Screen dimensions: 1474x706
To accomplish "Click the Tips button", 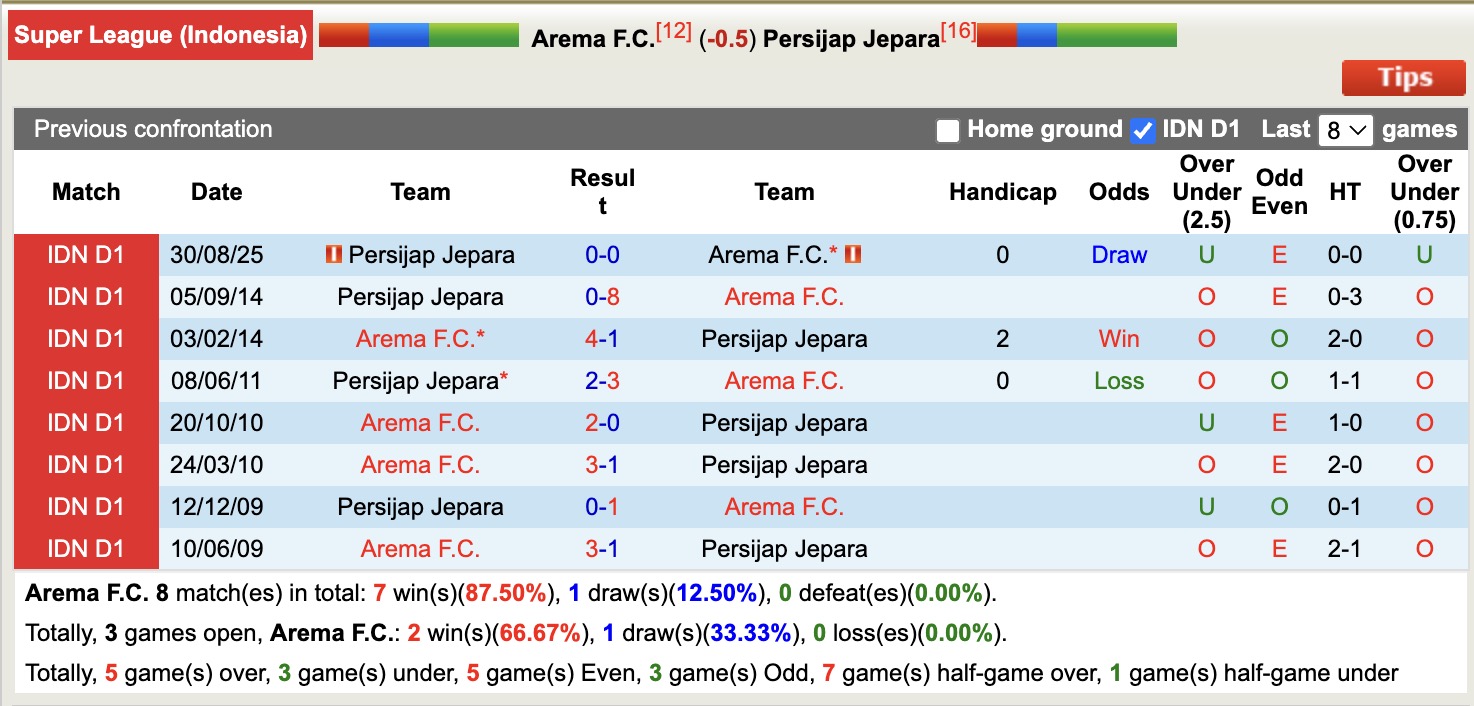I will [x=1403, y=77].
